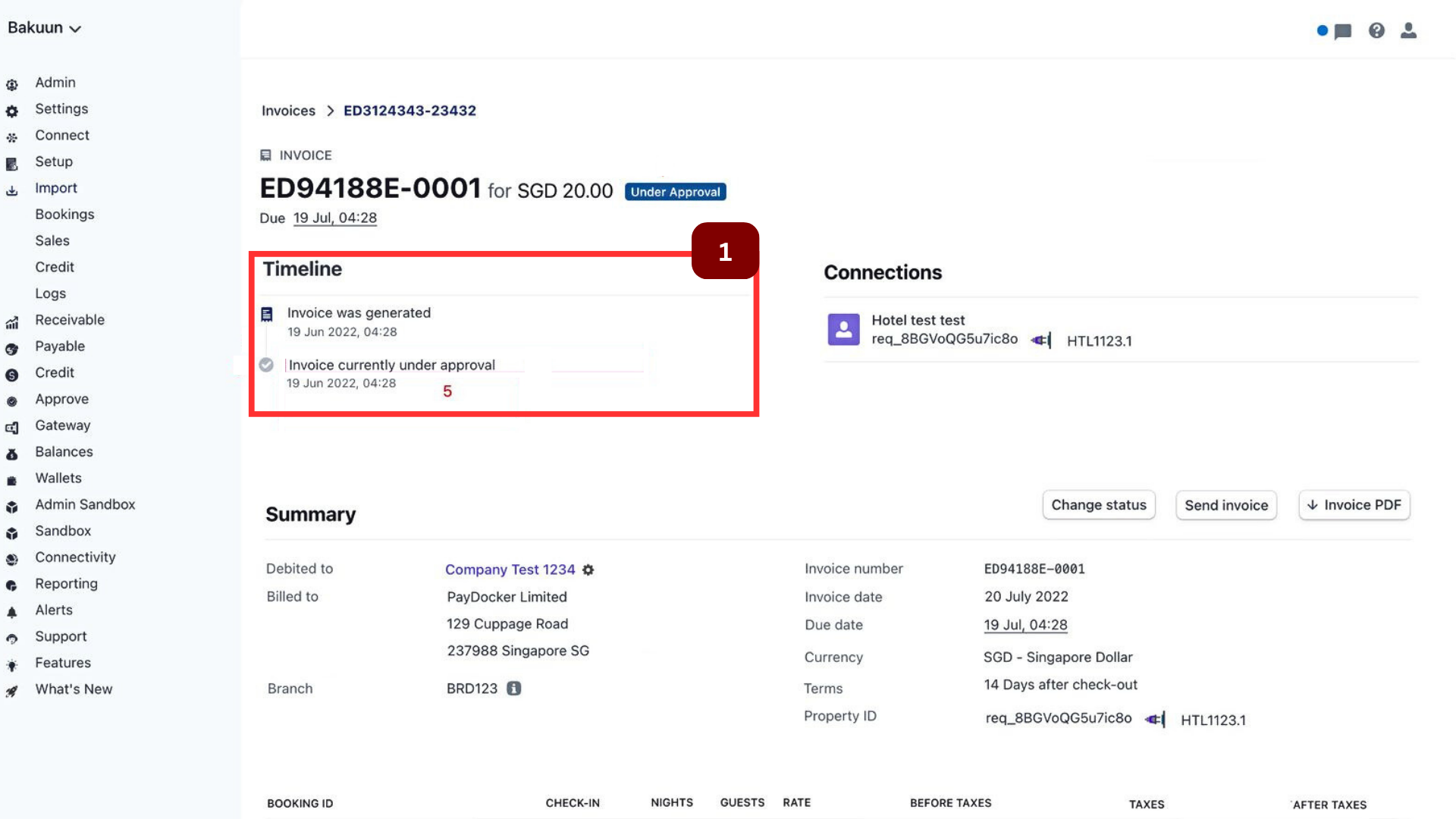The width and height of the screenshot is (1456, 819).
Task: Click the Features lightbulb icon
Action: 12,666
